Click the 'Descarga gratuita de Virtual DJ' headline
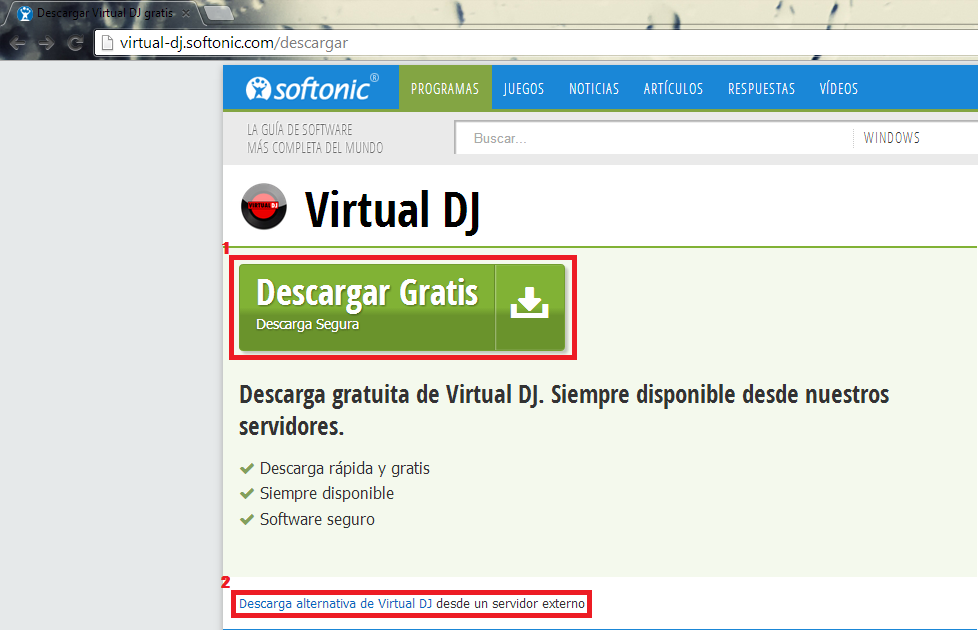Viewport: 978px width, 630px height. point(564,410)
